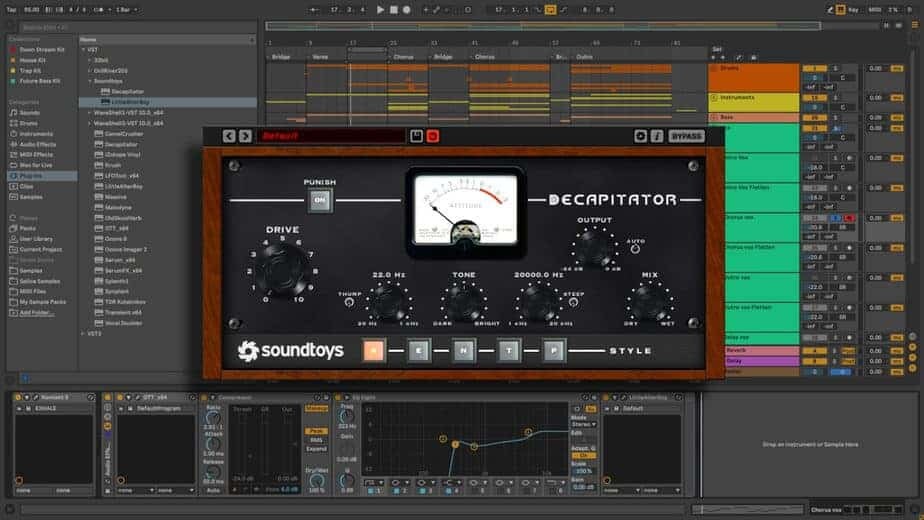Open the Trap Kit collection

point(31,71)
